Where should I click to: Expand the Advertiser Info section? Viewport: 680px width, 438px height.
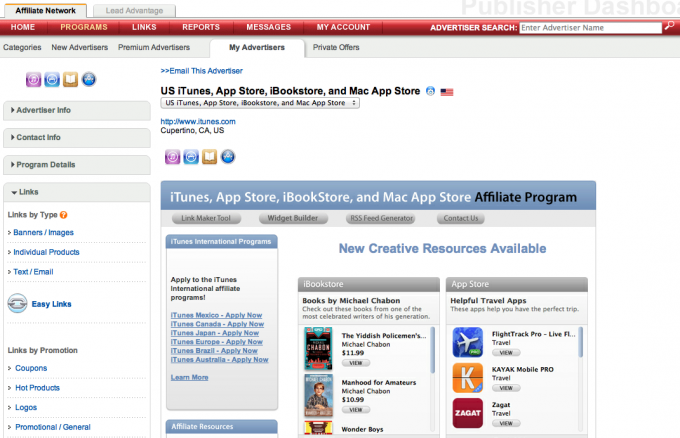[x=77, y=110]
